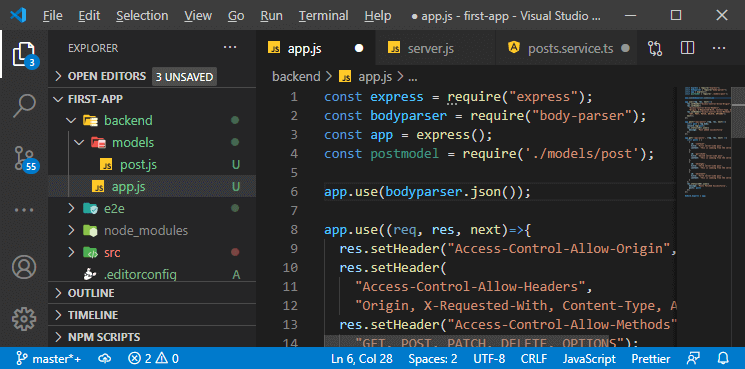Click the 3 UNSAVED badge
Screen dimensions: 745x369
coord(184,77)
